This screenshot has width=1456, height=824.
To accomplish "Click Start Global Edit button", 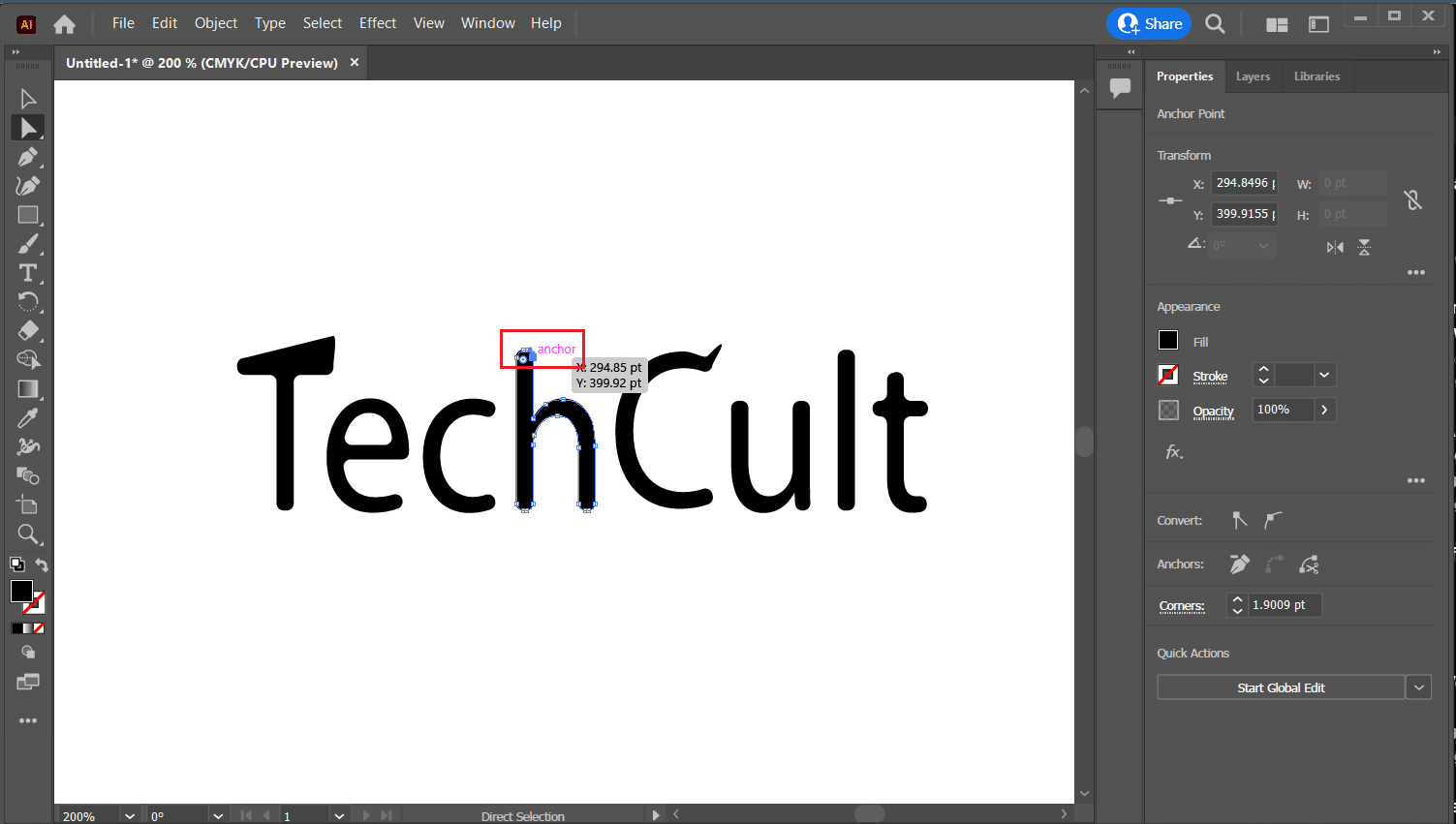I will coord(1281,687).
